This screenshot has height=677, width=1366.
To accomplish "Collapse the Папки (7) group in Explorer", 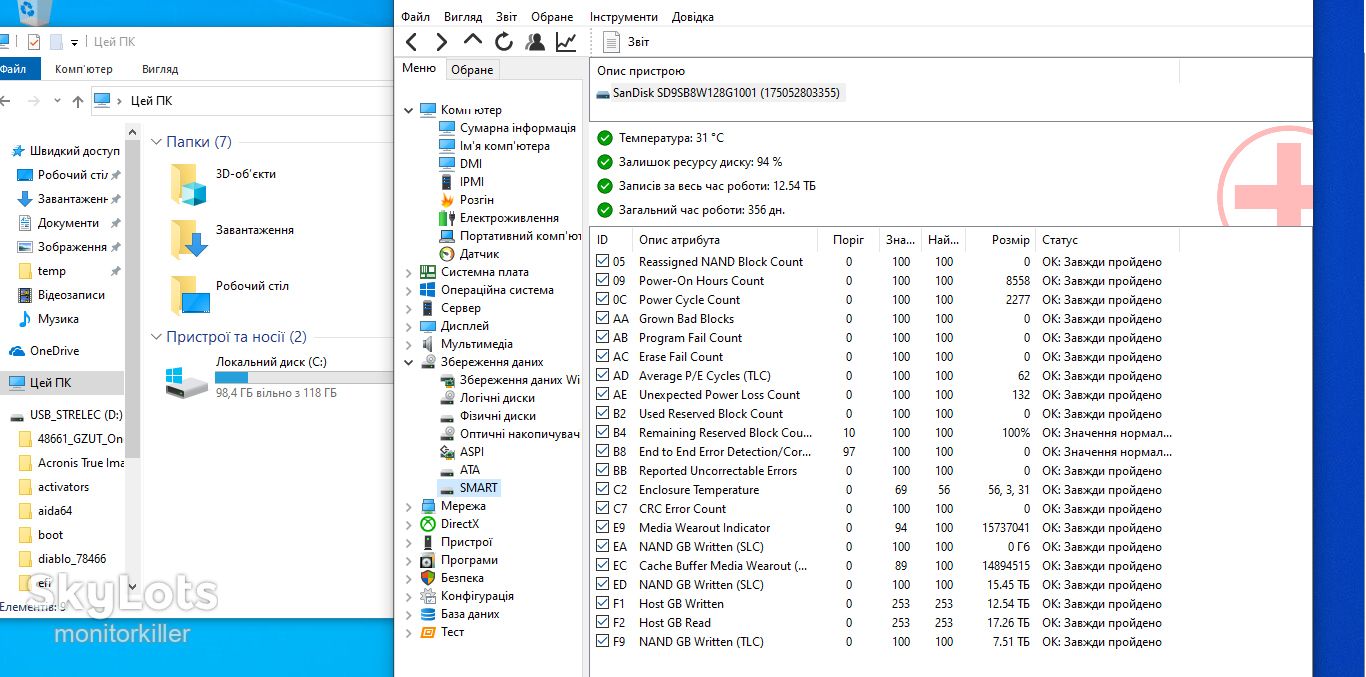I will 156,142.
